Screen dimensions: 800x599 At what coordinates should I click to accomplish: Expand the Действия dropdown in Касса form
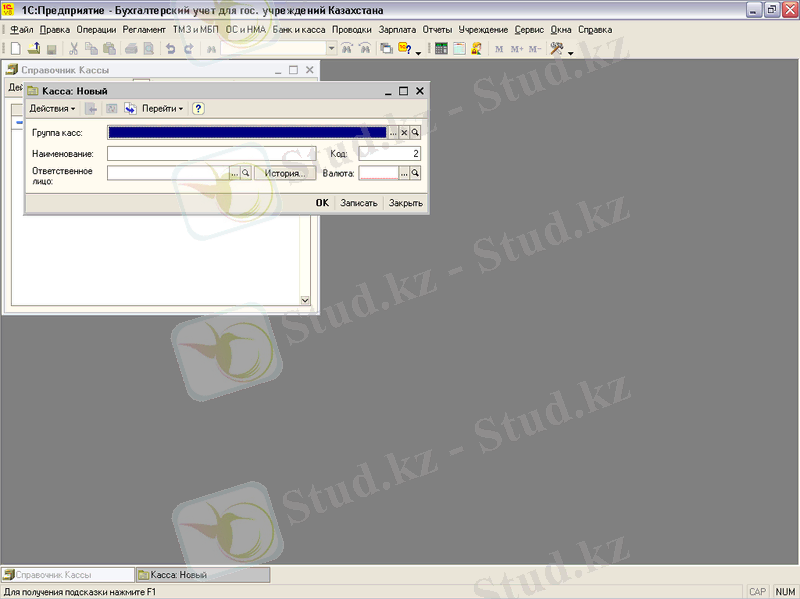pyautogui.click(x=53, y=108)
